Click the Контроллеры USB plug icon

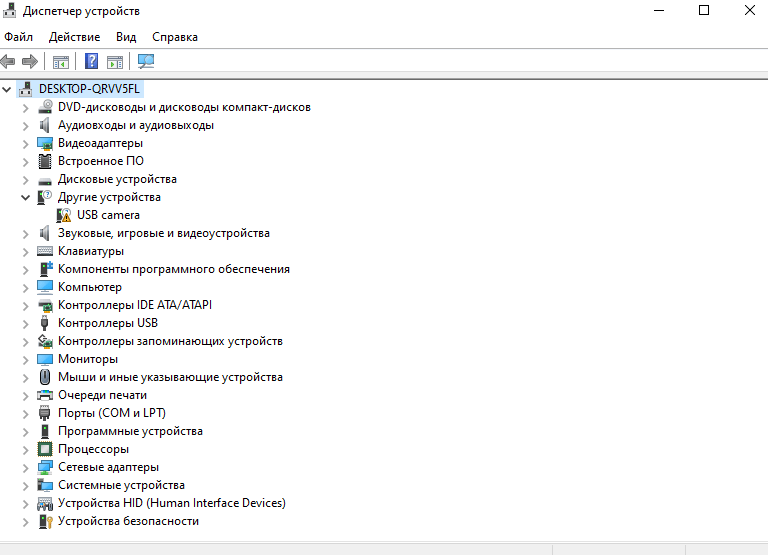[45, 323]
